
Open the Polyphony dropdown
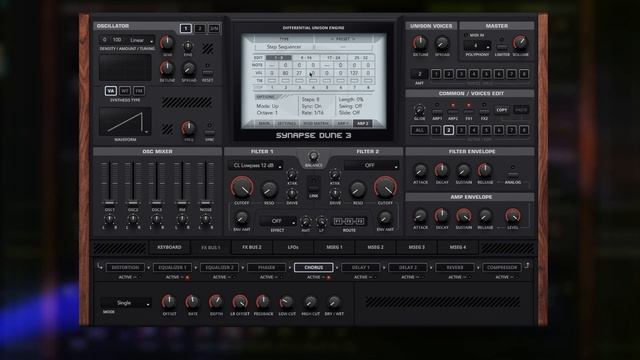(x=477, y=46)
